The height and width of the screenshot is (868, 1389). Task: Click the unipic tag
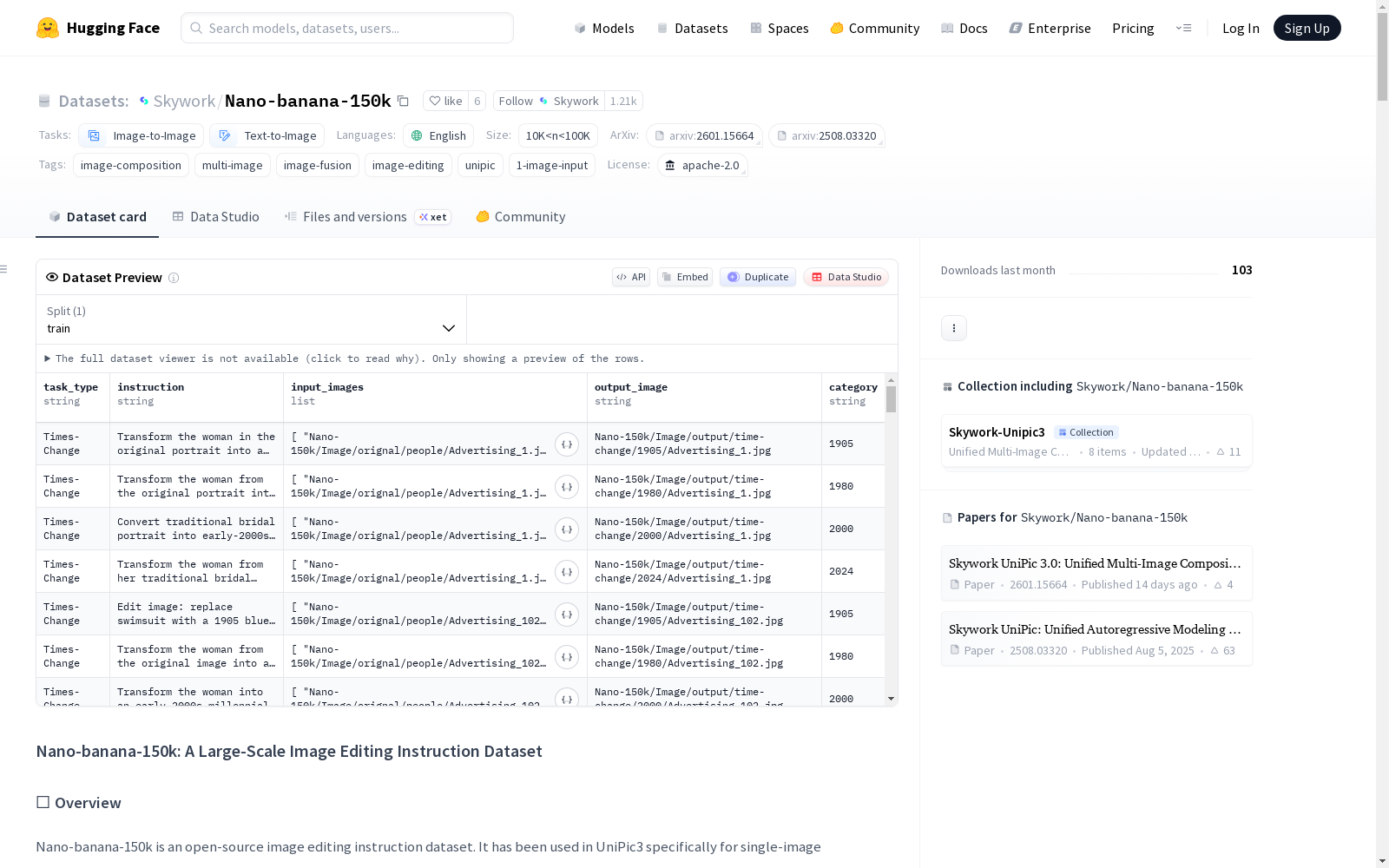coord(480,165)
